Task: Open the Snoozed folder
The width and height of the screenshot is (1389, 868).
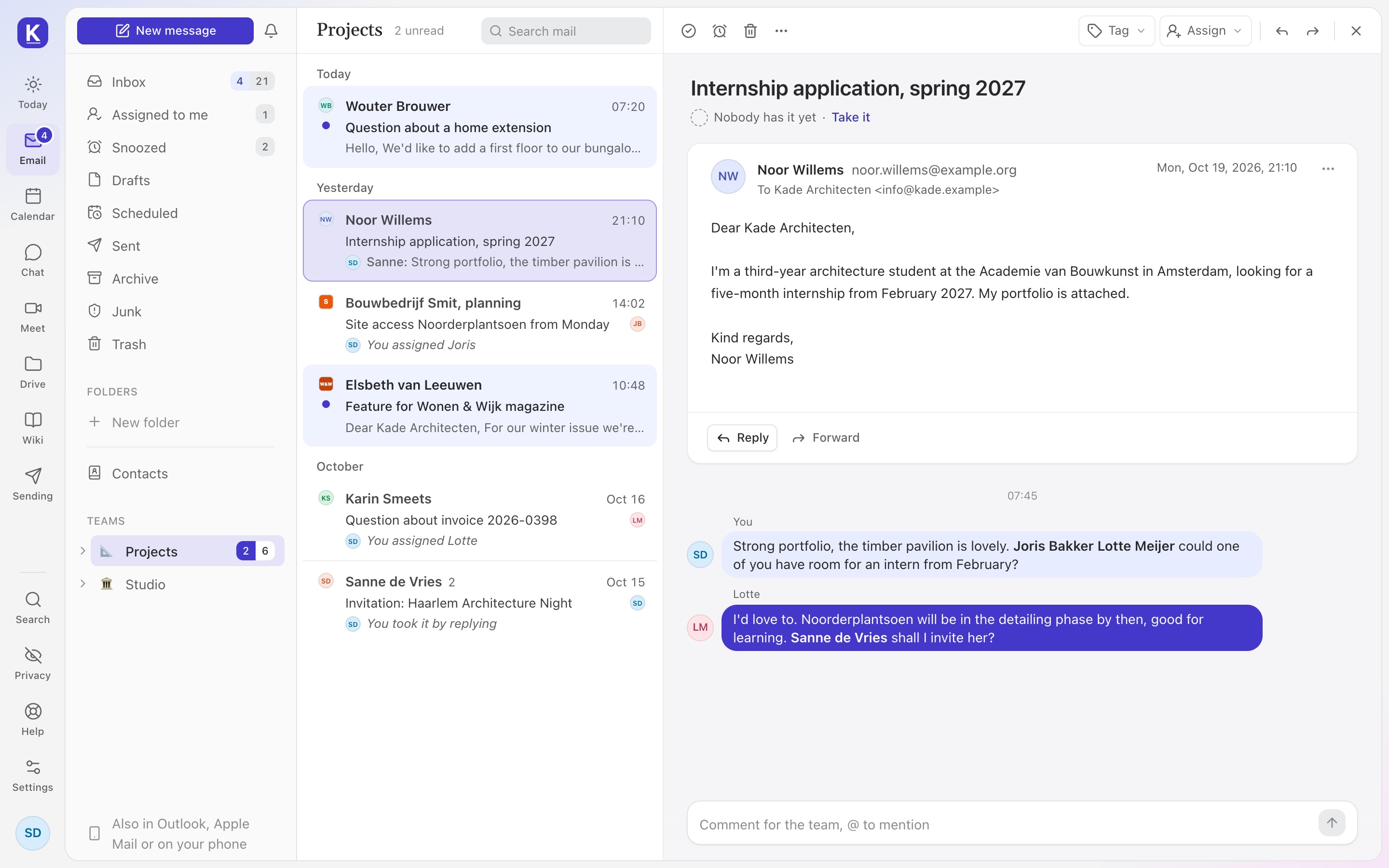Action: click(x=180, y=147)
